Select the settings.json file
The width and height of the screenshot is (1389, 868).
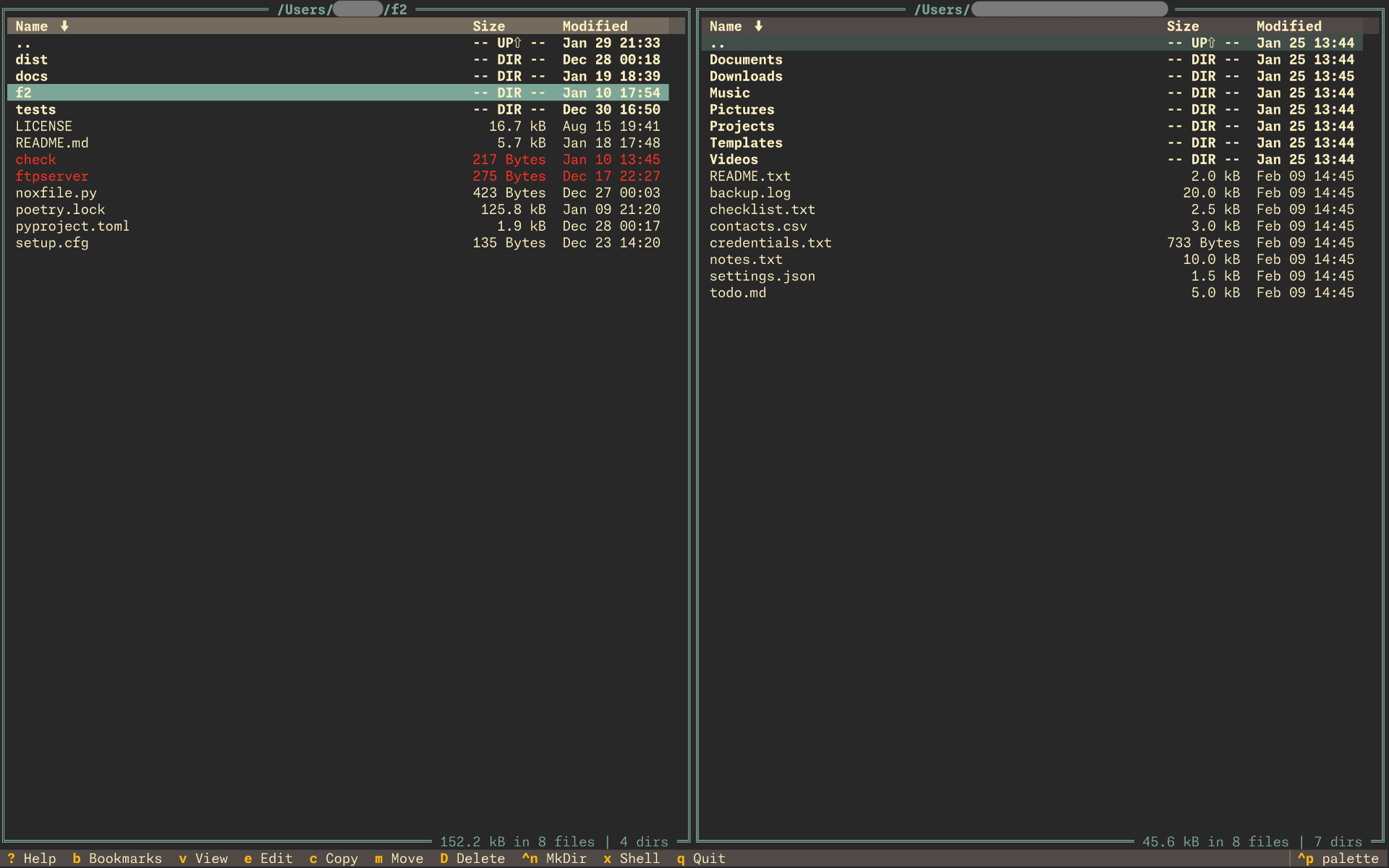click(x=1032, y=276)
